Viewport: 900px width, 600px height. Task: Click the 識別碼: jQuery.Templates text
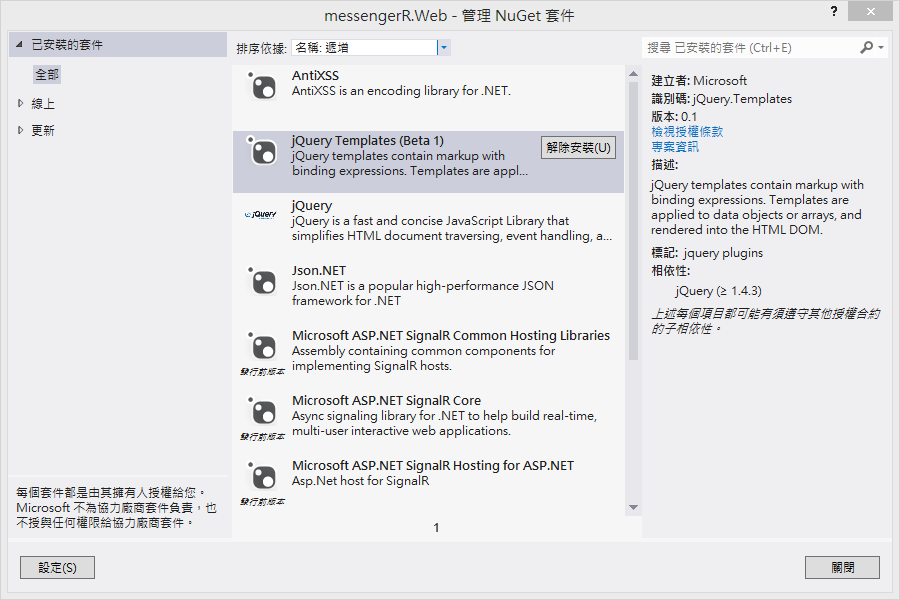721,99
